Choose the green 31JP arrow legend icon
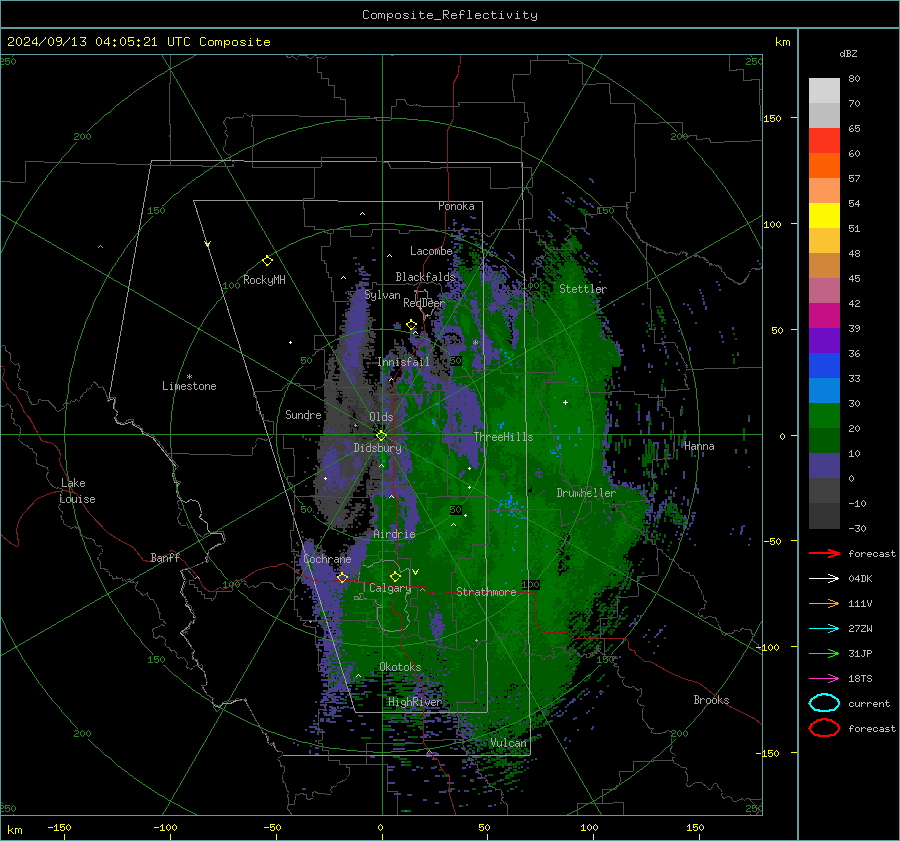 (824, 653)
